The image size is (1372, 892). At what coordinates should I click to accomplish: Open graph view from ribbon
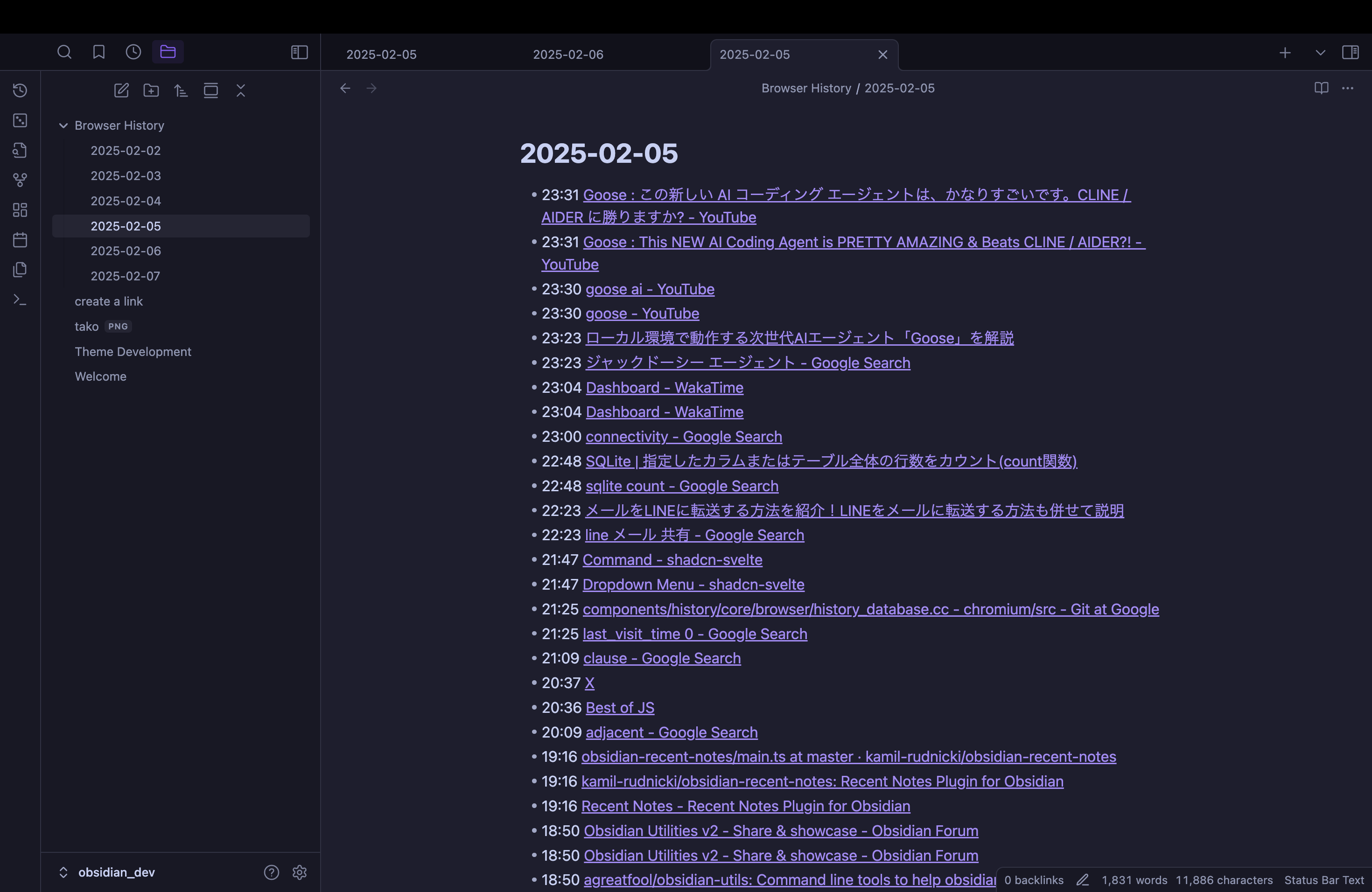coord(20,181)
